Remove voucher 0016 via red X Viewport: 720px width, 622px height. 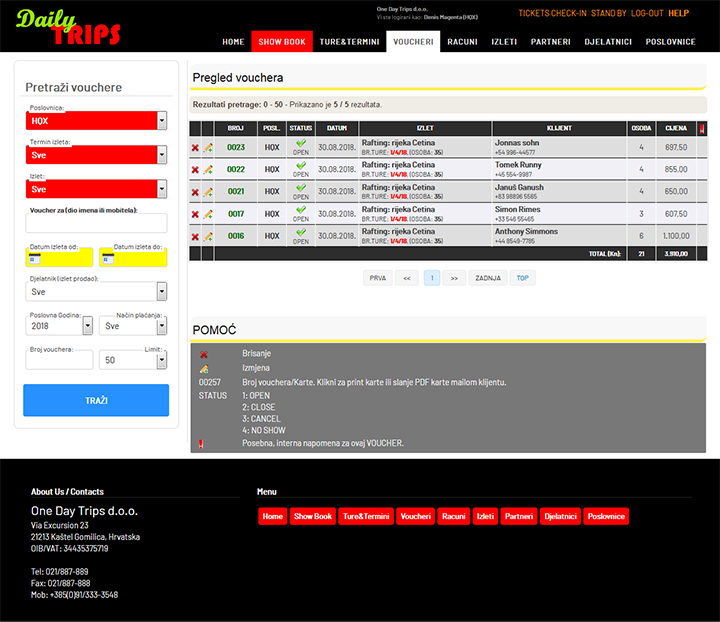point(195,237)
